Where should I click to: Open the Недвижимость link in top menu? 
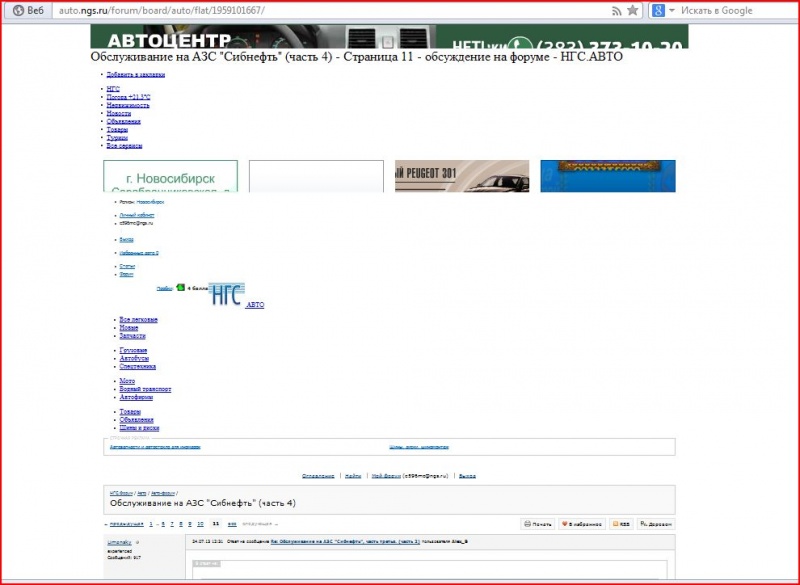tap(128, 105)
